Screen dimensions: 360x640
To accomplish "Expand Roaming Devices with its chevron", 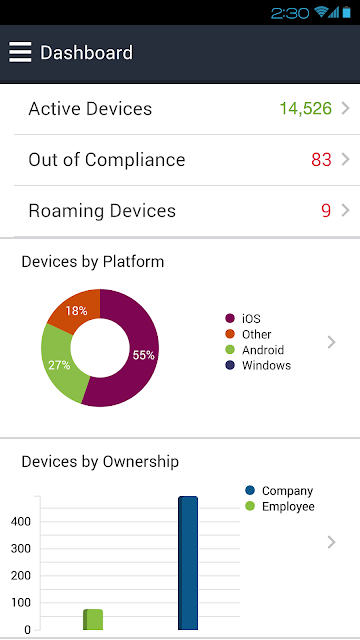I will 346,211.
